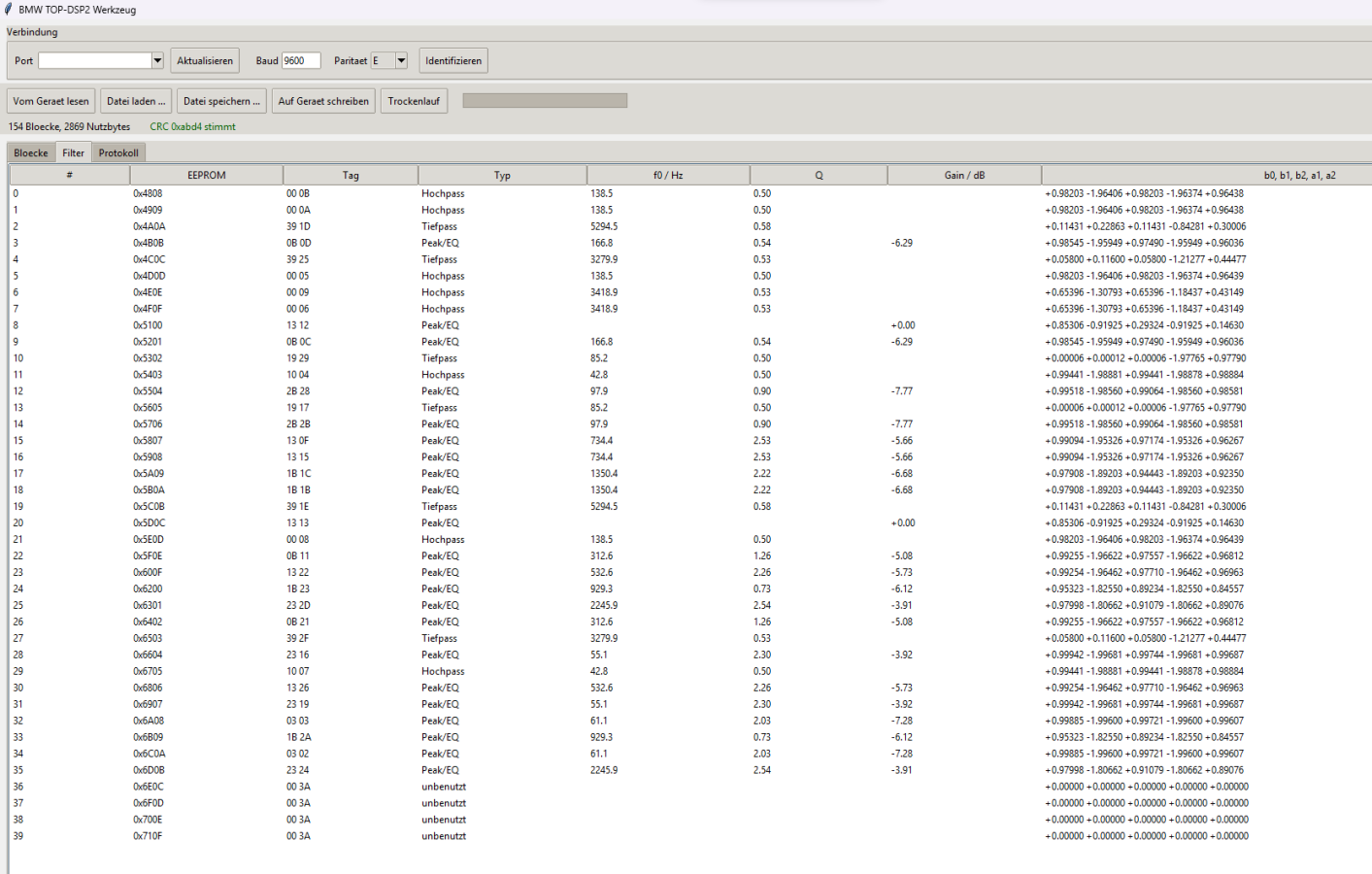Screen dimensions: 1372x874
Task: Click the 154 Bloecke, 2869 Nutzbytes text
Action: tap(69, 126)
